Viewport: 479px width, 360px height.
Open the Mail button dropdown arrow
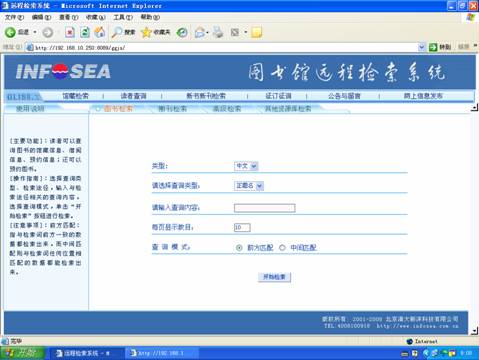click(207, 32)
